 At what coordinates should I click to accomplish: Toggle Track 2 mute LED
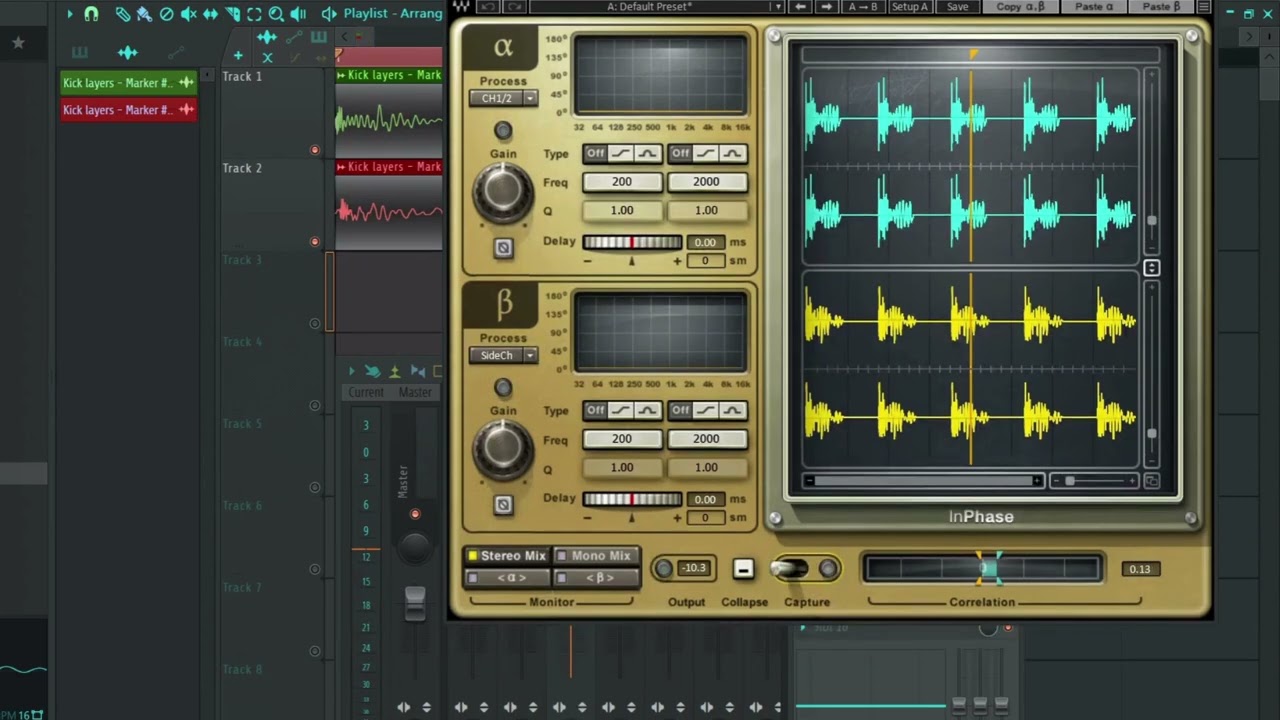coord(315,242)
